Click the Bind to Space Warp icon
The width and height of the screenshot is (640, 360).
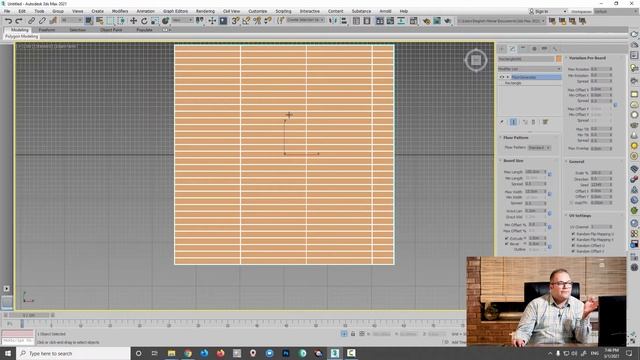pos(53,20)
